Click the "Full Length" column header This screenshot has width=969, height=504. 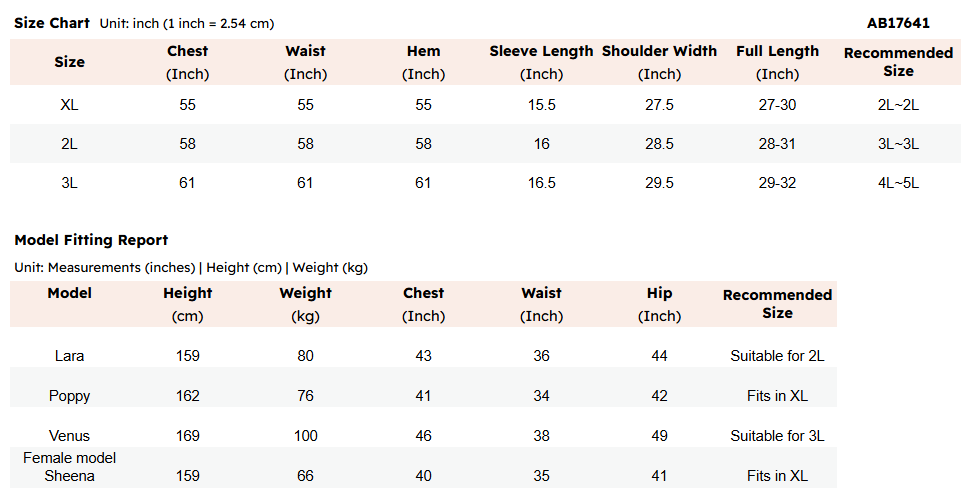(x=777, y=51)
